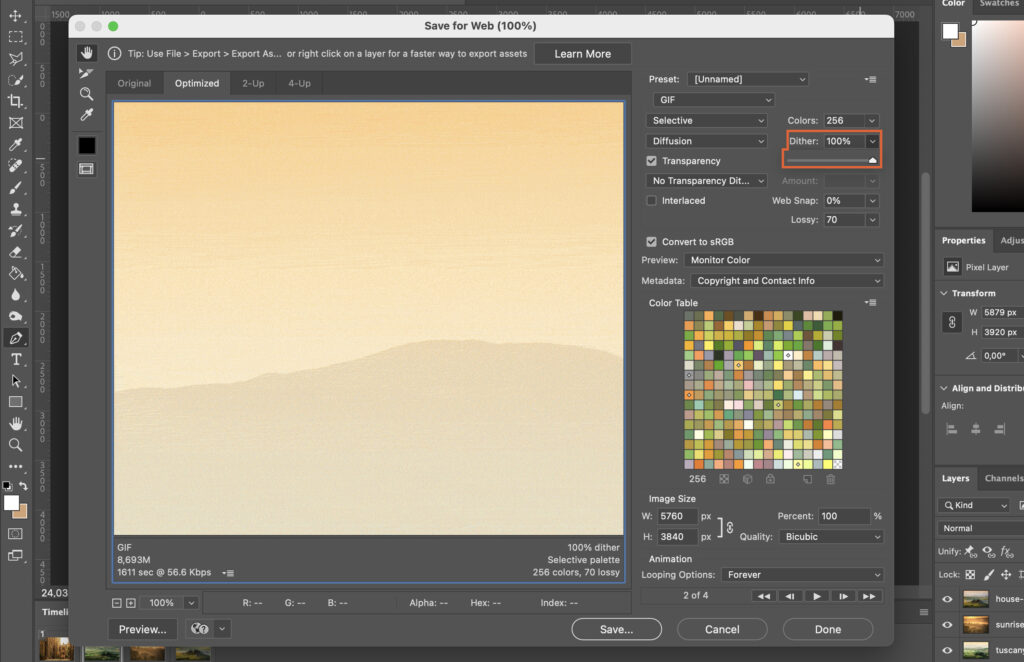This screenshot has height=662, width=1024.
Task: Expand the Metadata dropdown
Action: (x=786, y=280)
